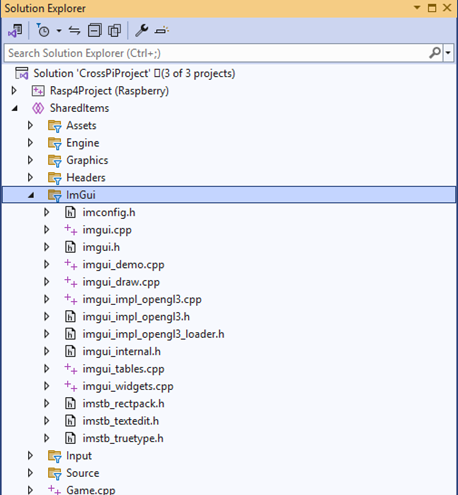Viewport: 458px width, 495px height.
Task: Expand the Rasp4Project (Raspberry) node
Action: (x=14, y=90)
